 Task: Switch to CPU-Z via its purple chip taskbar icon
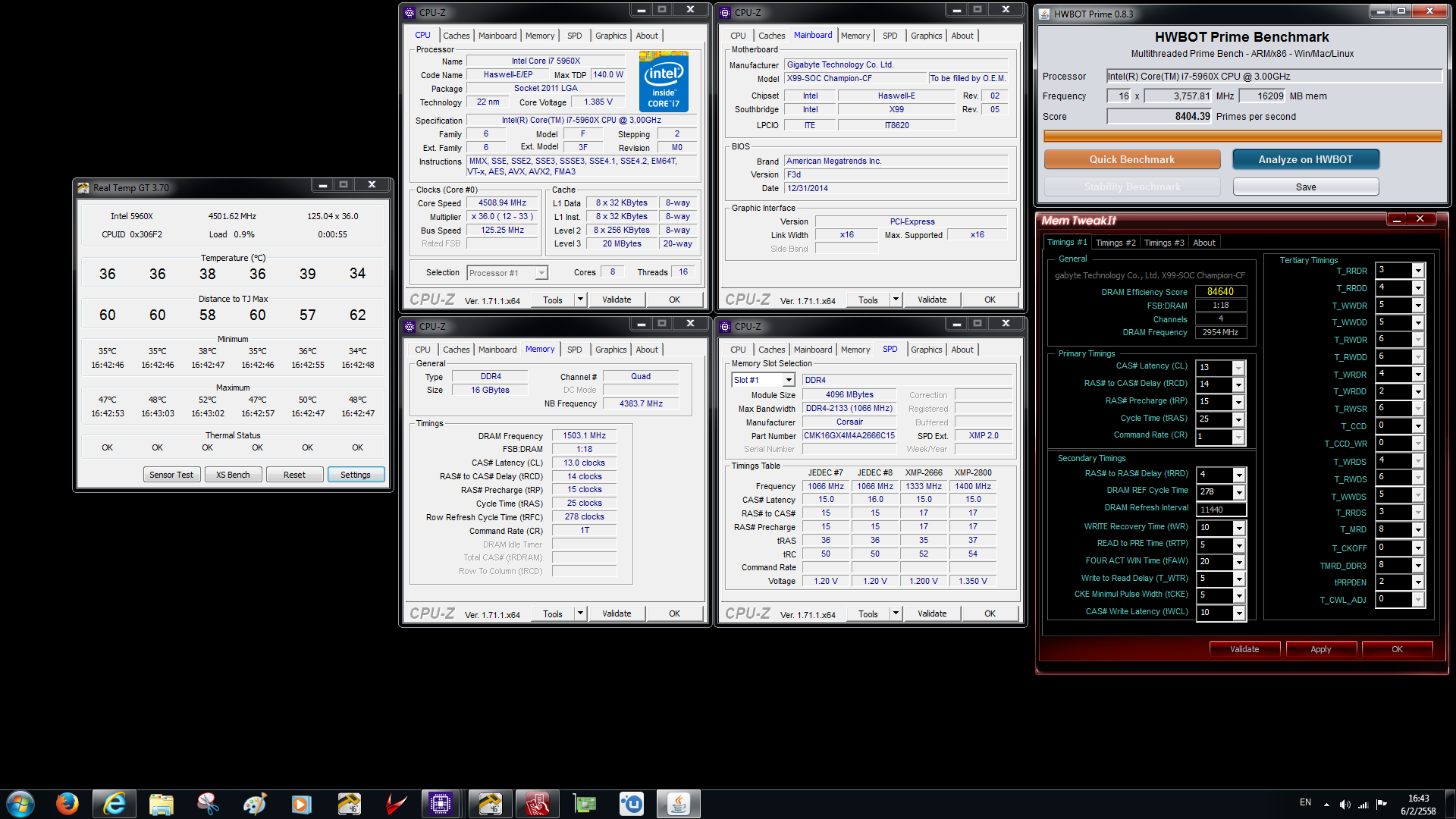441,803
